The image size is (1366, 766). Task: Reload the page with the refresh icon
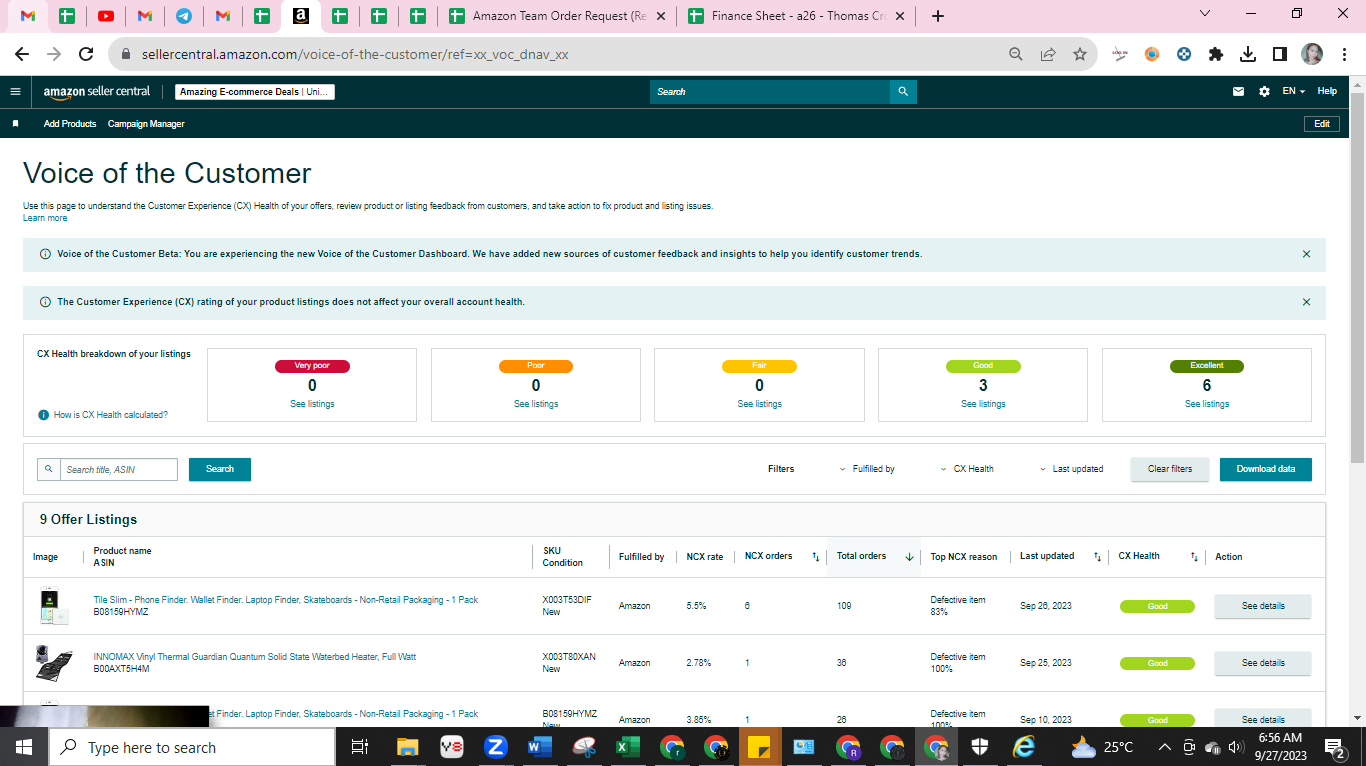tap(86, 54)
